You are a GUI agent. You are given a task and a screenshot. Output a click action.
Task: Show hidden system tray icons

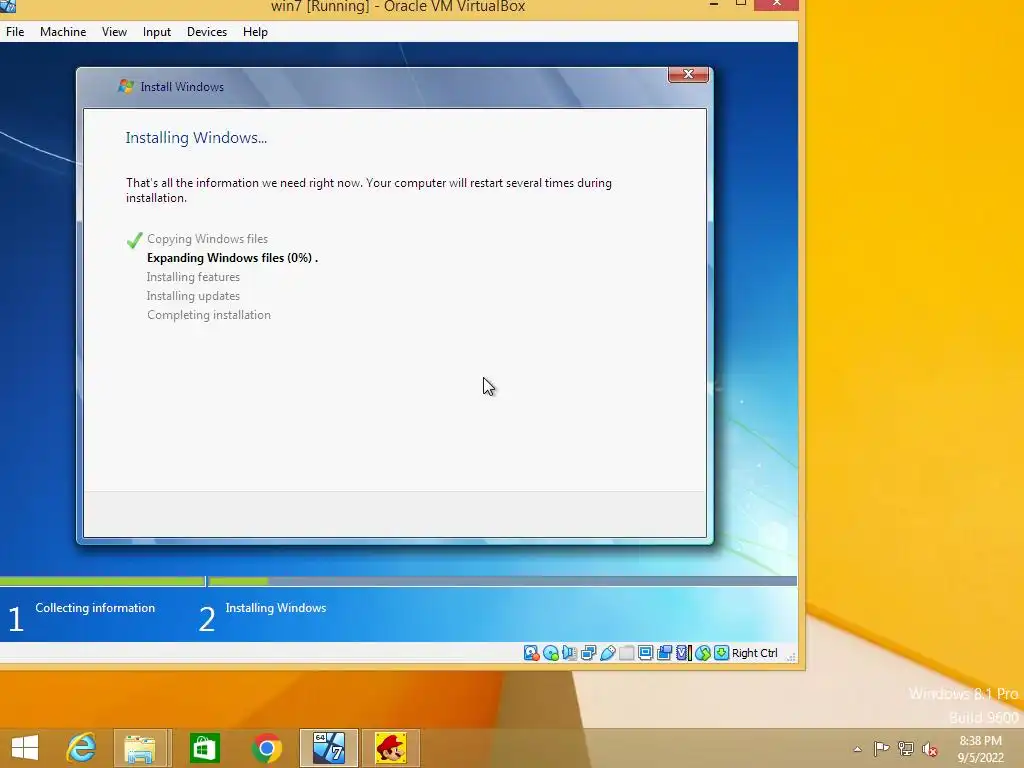pyautogui.click(x=857, y=749)
